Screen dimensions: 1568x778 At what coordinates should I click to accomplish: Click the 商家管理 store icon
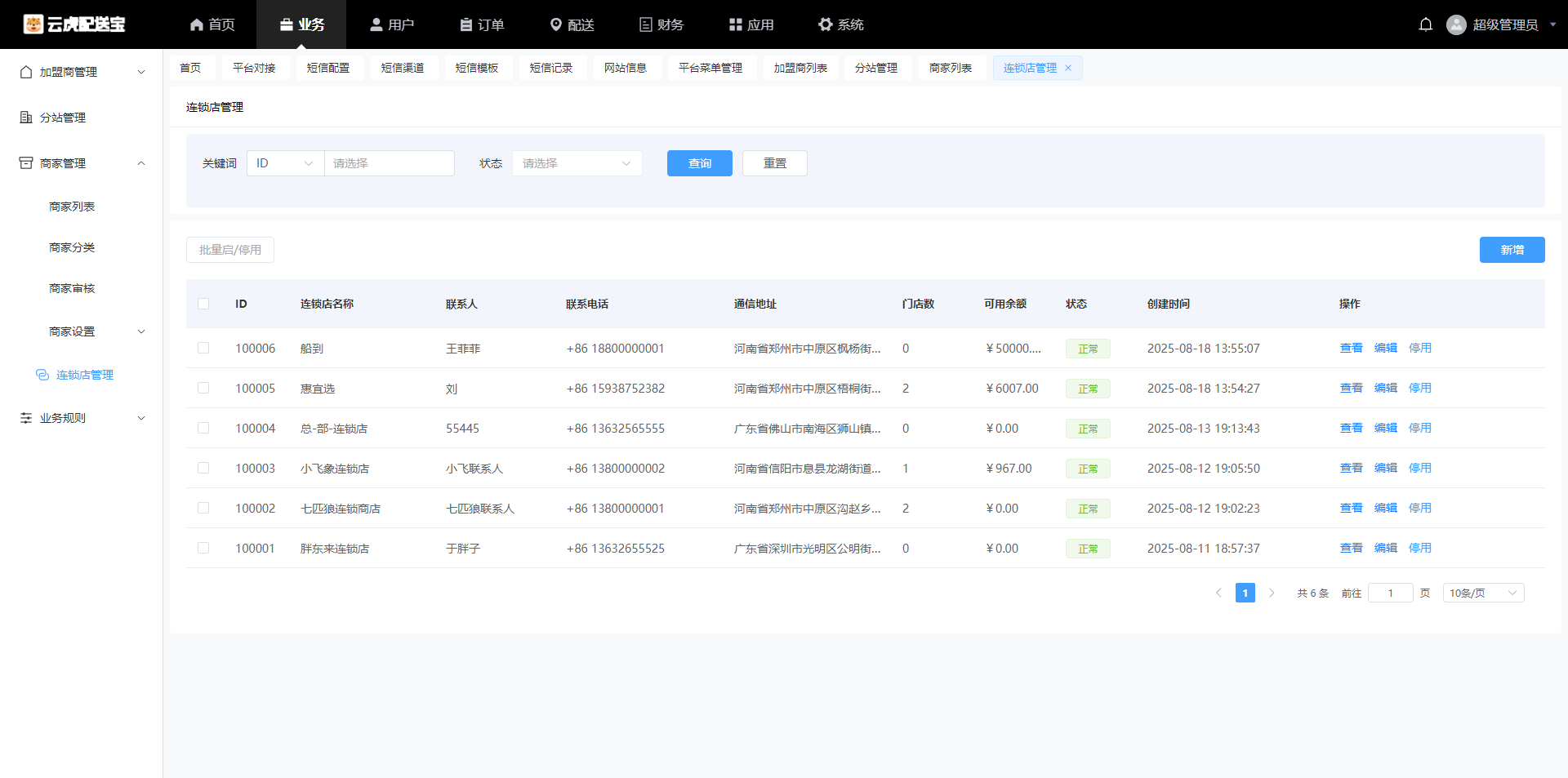point(26,163)
